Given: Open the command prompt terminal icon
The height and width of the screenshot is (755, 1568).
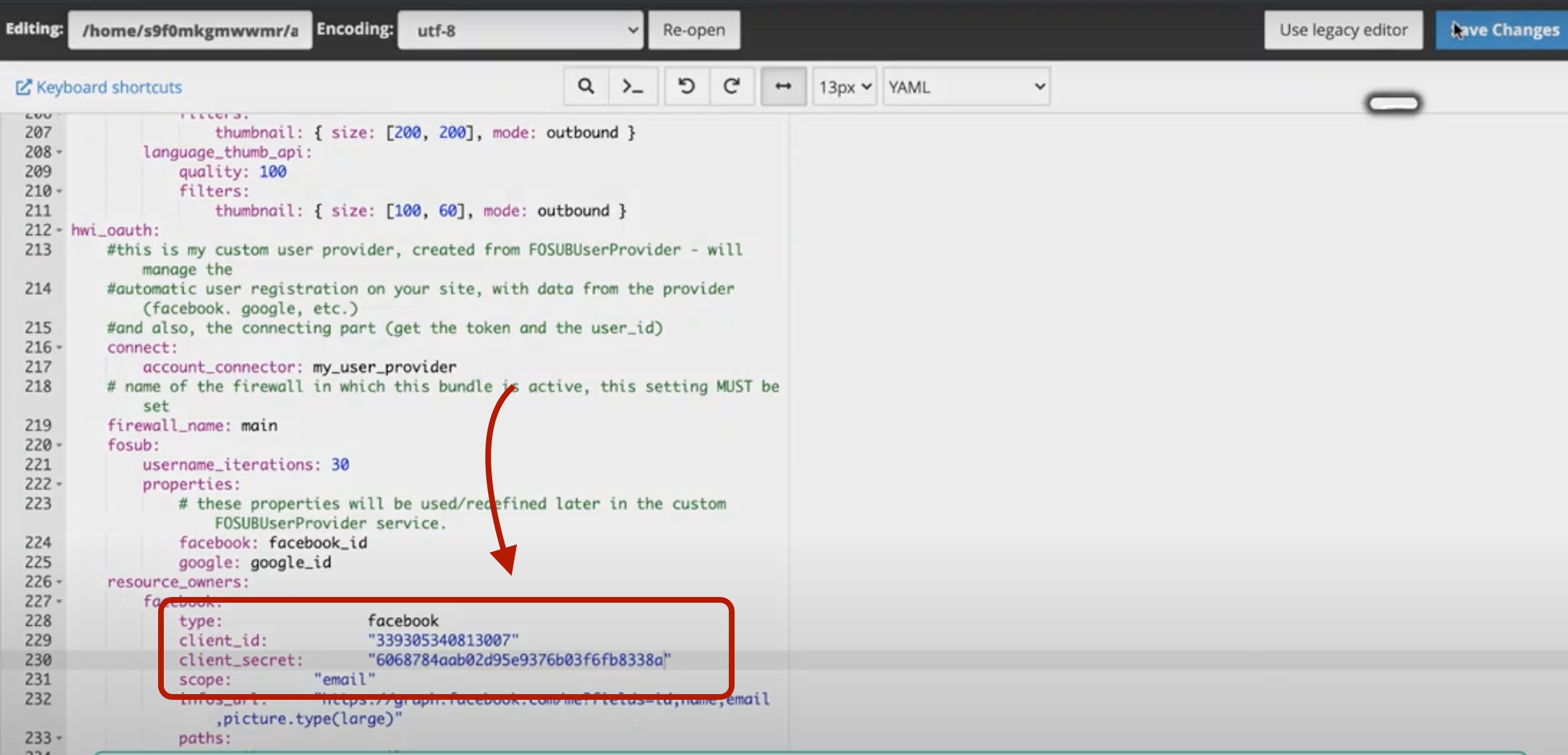Looking at the screenshot, I should point(632,86).
